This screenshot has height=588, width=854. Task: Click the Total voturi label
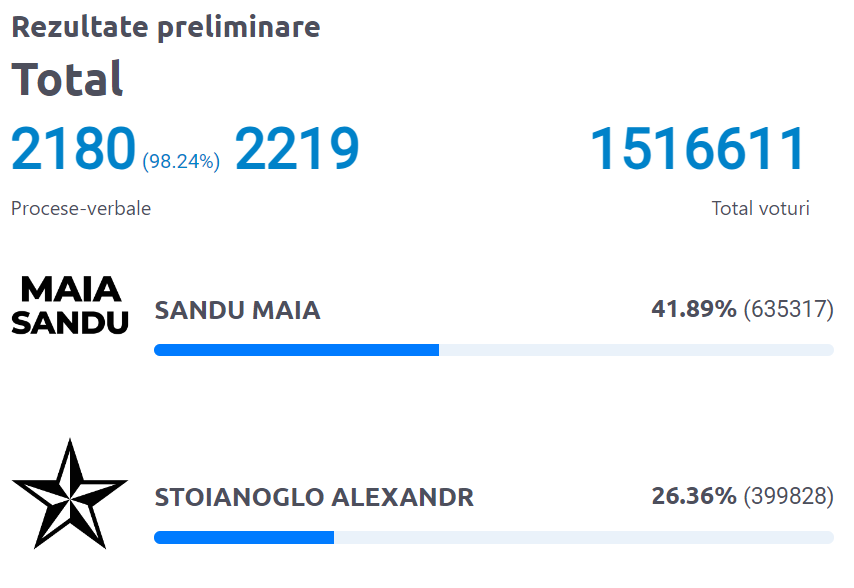[760, 209]
